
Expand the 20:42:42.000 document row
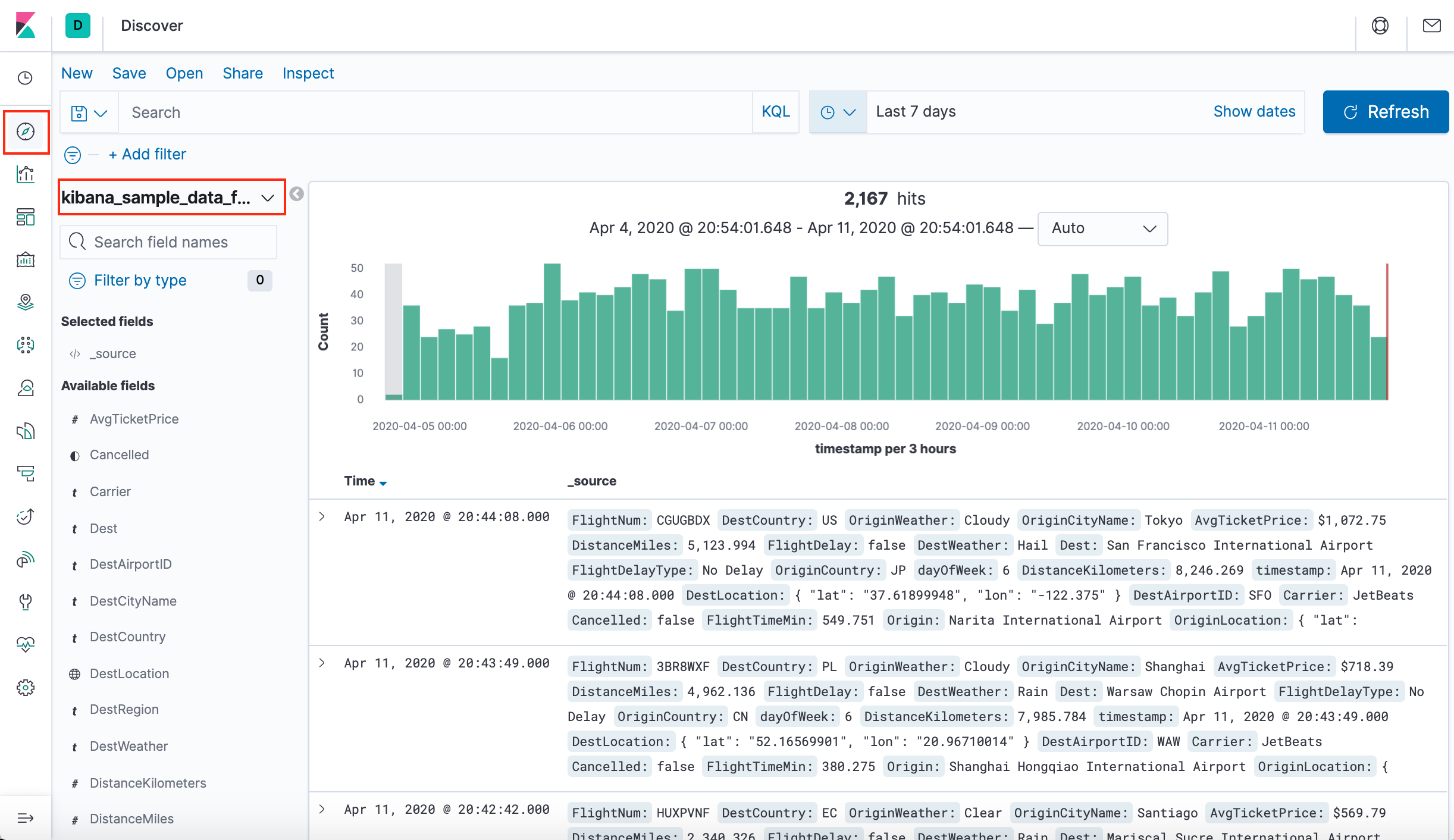322,809
